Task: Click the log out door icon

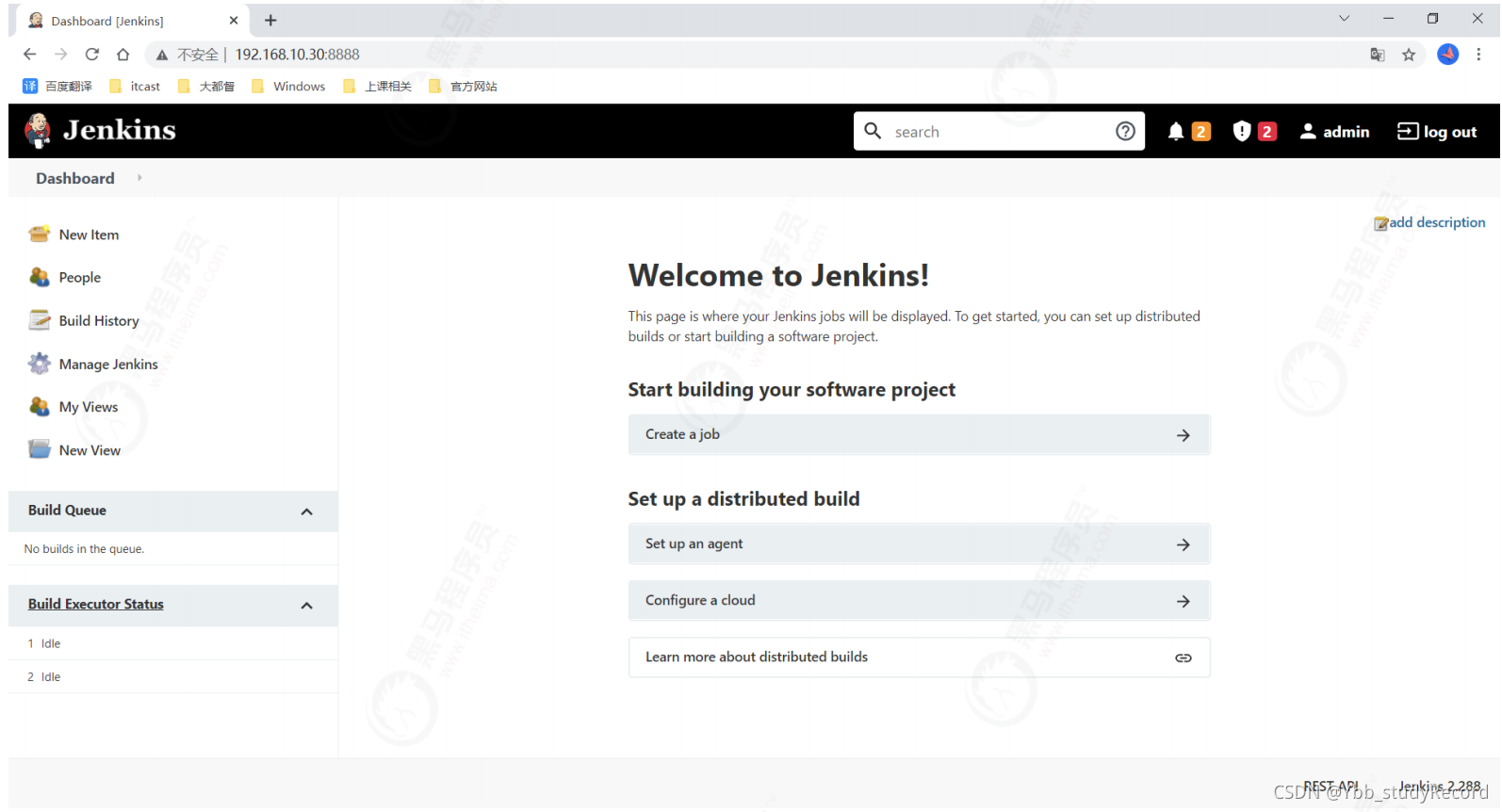Action: coord(1407,131)
